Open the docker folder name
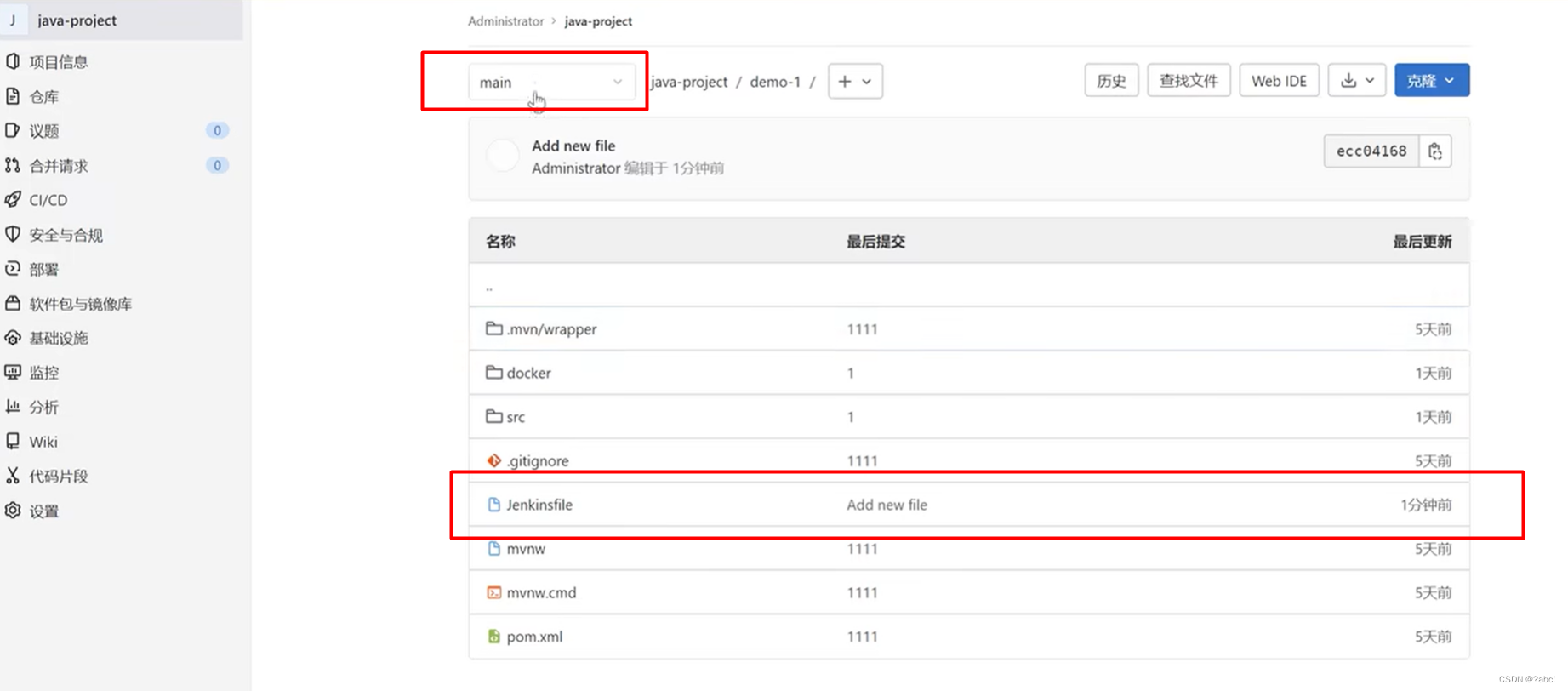Image resolution: width=1568 pixels, height=691 pixels. tap(528, 373)
